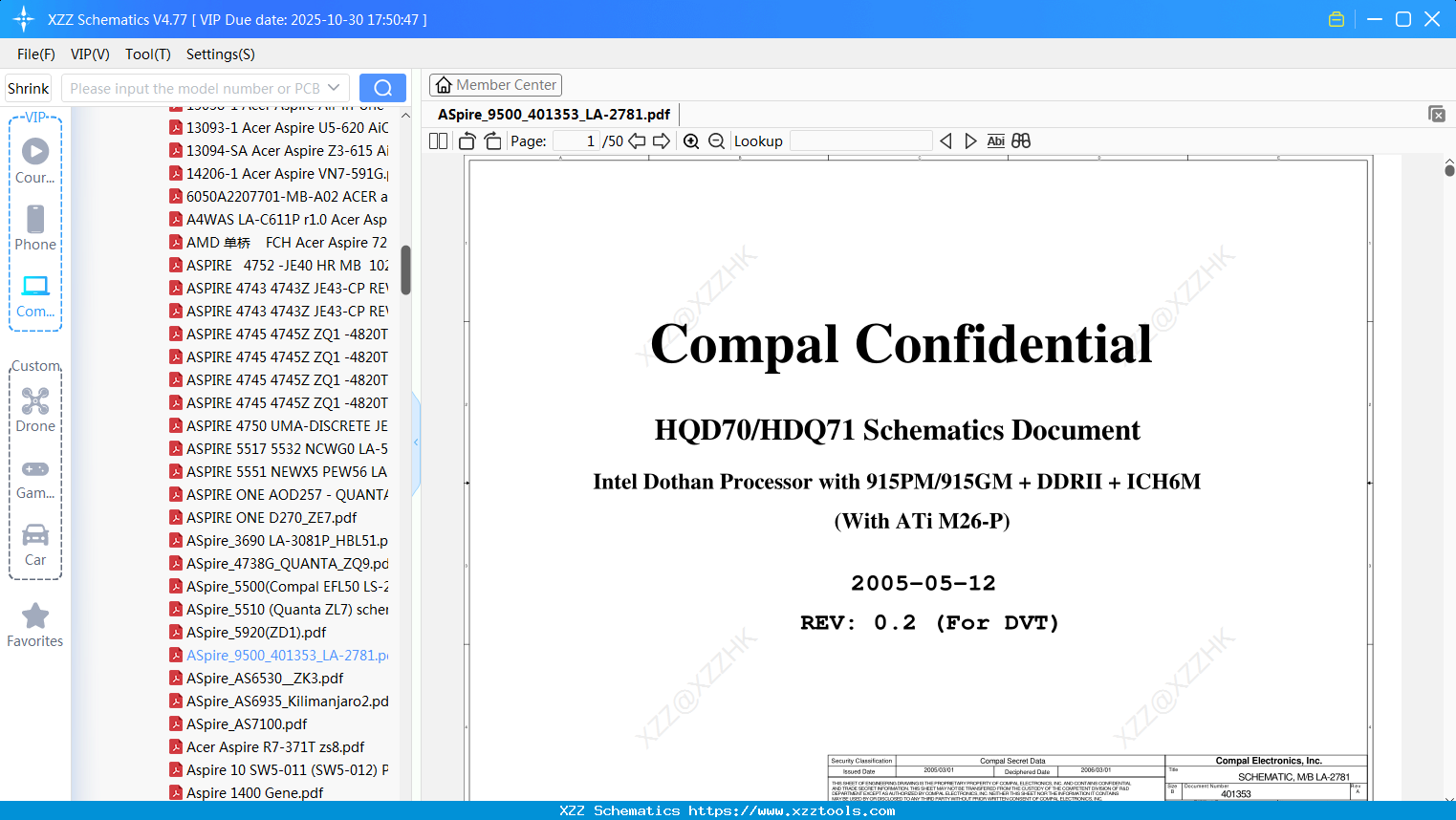The height and width of the screenshot is (820, 1456).
Task: Jump to next lookup result
Action: pos(970,141)
